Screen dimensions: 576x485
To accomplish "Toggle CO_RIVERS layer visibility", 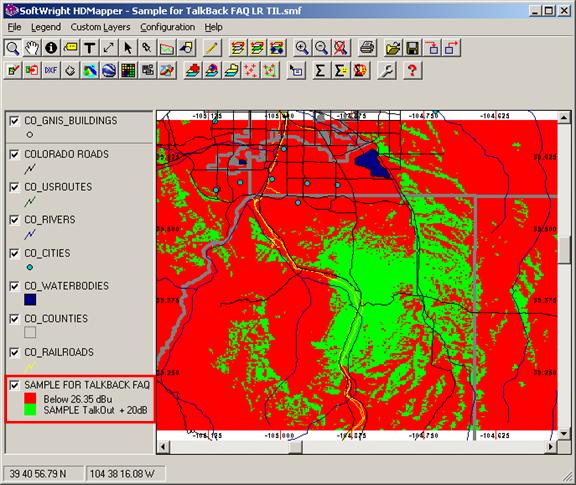I will point(14,220).
